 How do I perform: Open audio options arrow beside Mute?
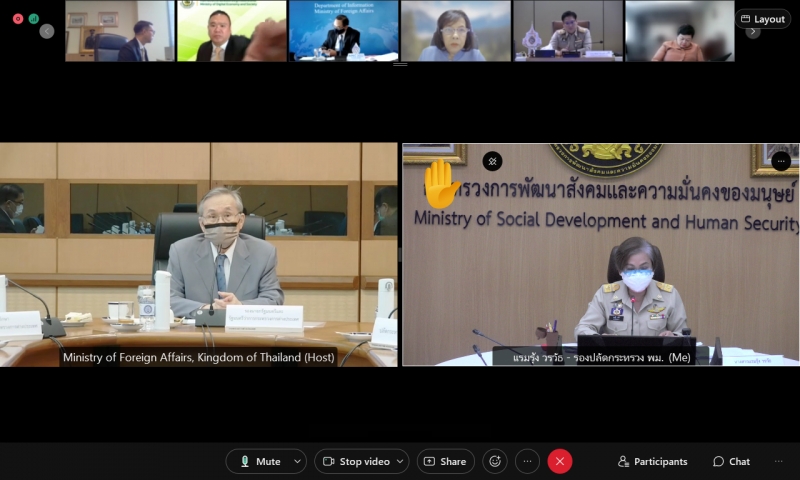point(297,461)
